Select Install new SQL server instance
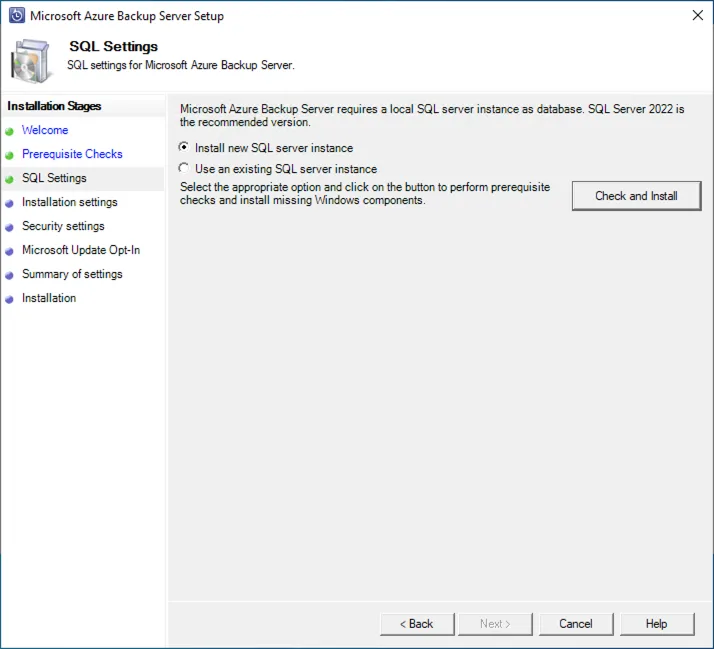Viewport: 714px width, 649px height. click(183, 147)
